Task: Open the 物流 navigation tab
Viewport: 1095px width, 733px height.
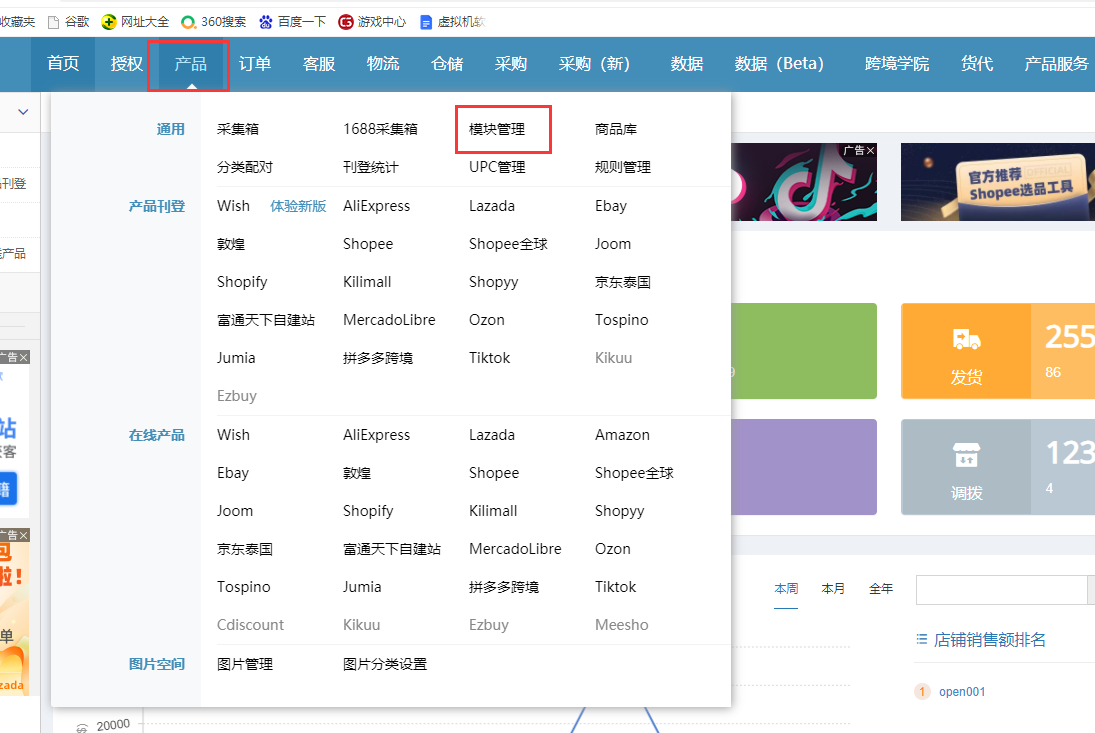Action: pos(383,64)
